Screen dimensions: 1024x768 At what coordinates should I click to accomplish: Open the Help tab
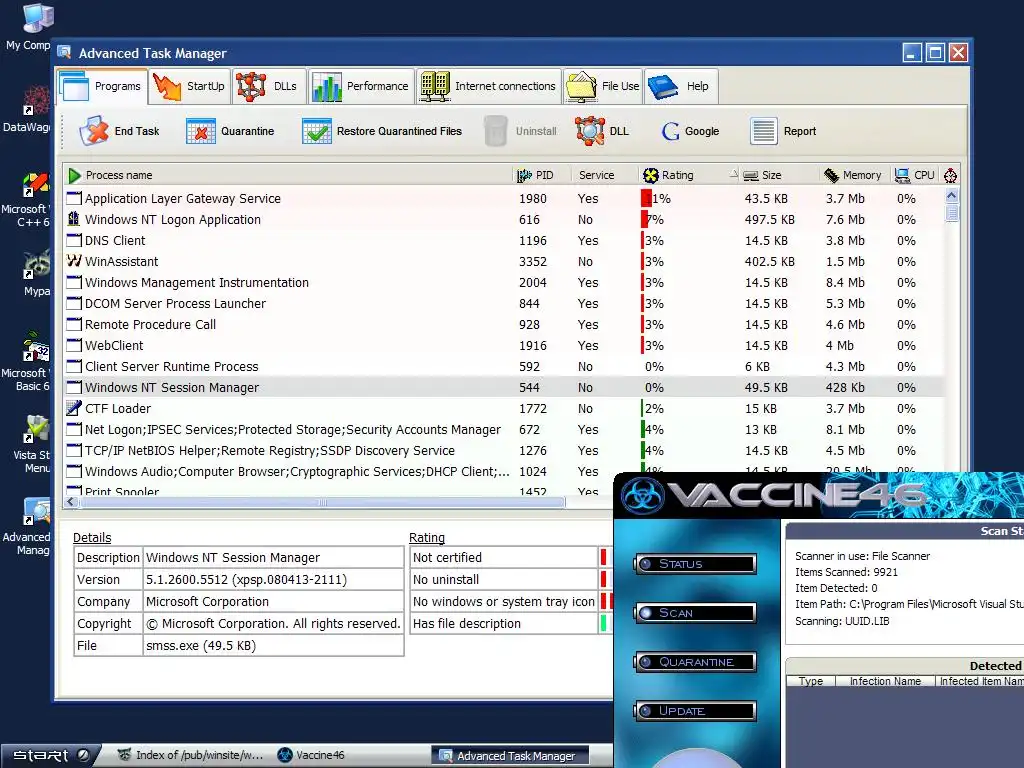tap(681, 86)
